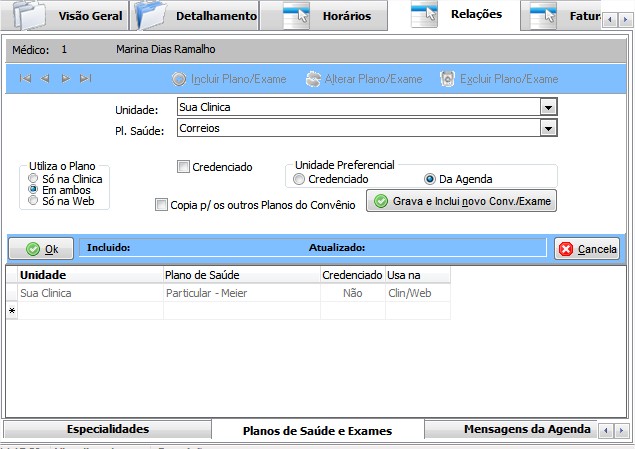Go to the previous record arrow
Image resolution: width=635 pixels, height=449 pixels.
[x=45, y=79]
